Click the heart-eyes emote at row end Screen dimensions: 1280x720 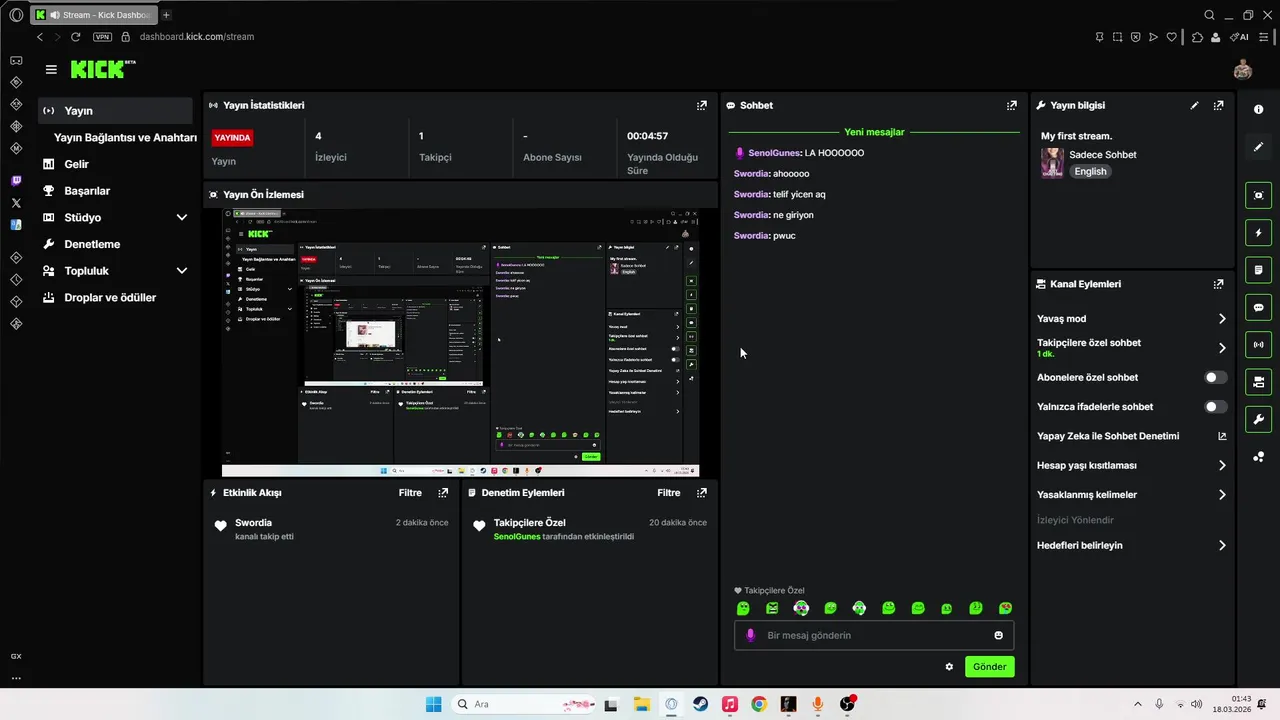coord(1005,608)
